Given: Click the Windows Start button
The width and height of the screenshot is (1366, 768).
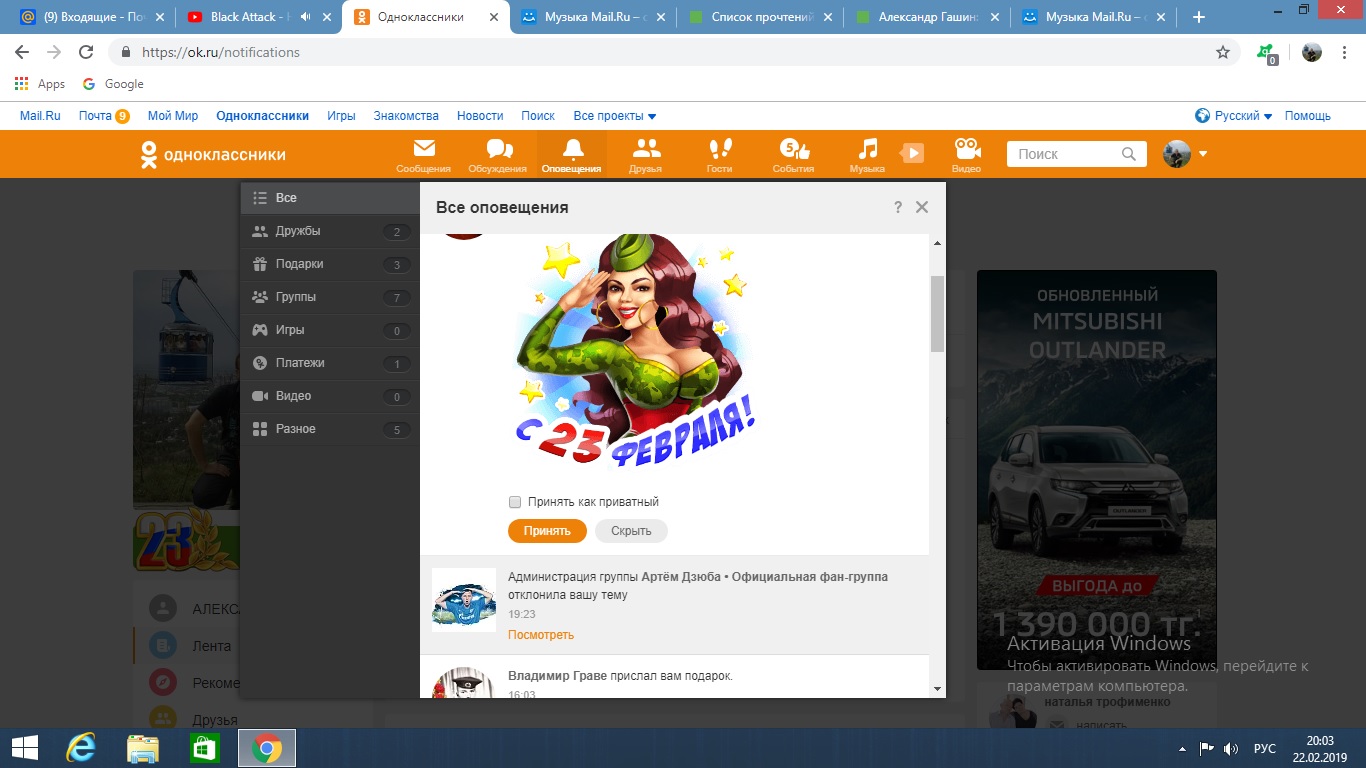Looking at the screenshot, I should 24,748.
